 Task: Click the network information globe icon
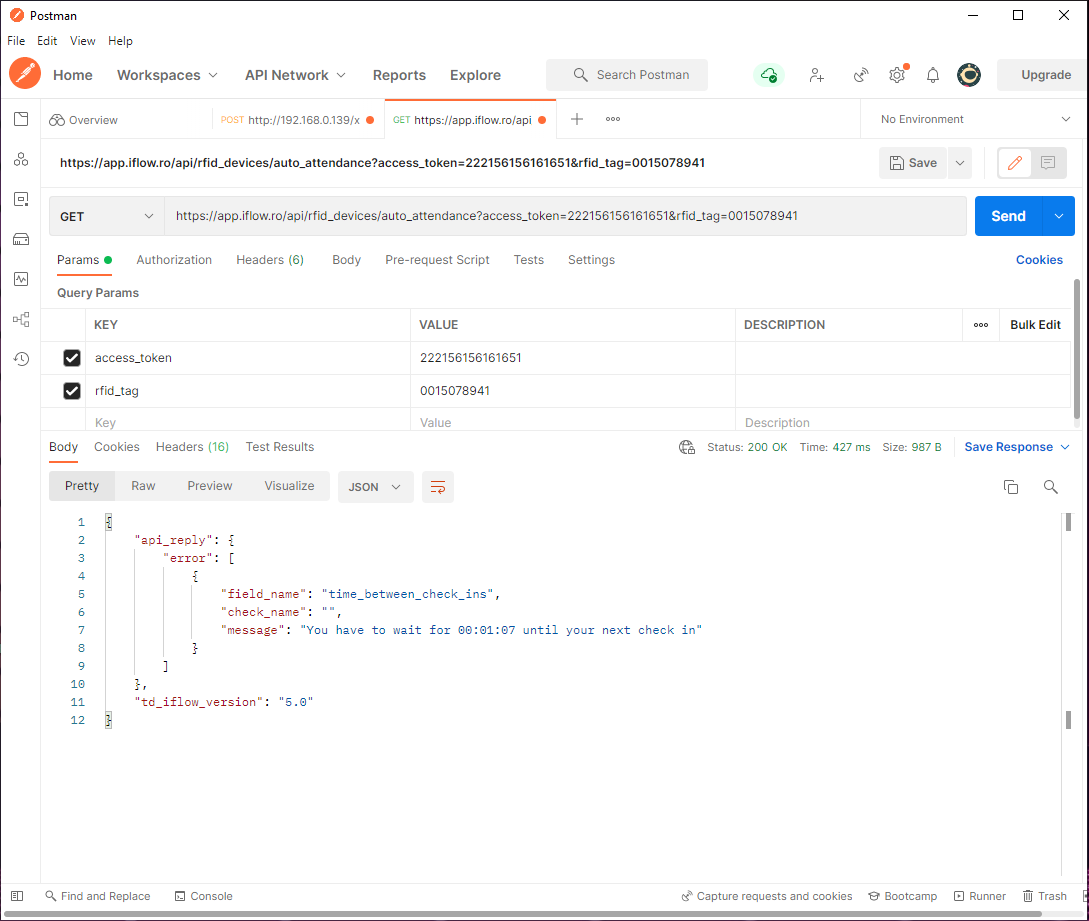(x=687, y=447)
